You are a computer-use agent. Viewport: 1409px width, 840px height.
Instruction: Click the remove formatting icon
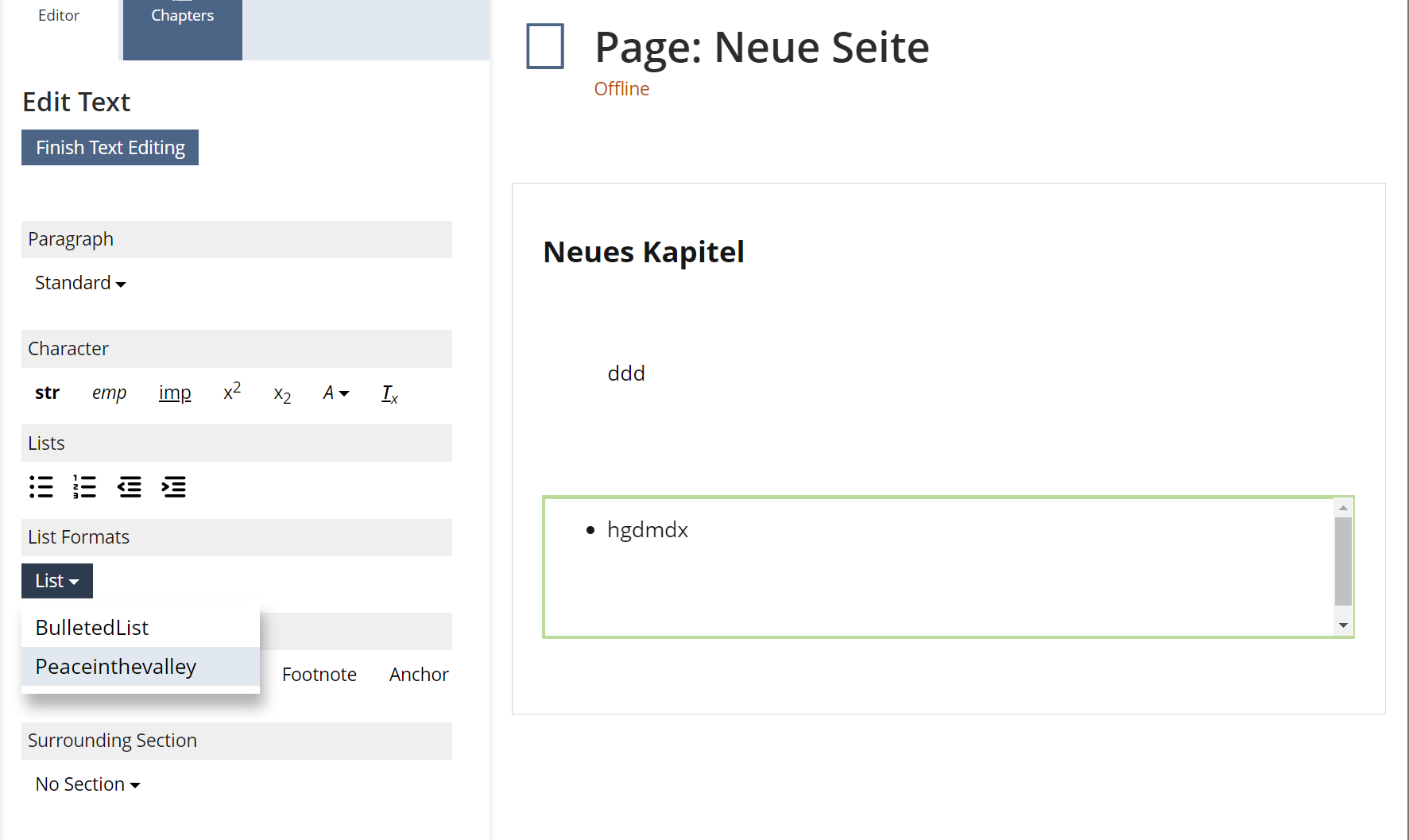click(x=389, y=393)
